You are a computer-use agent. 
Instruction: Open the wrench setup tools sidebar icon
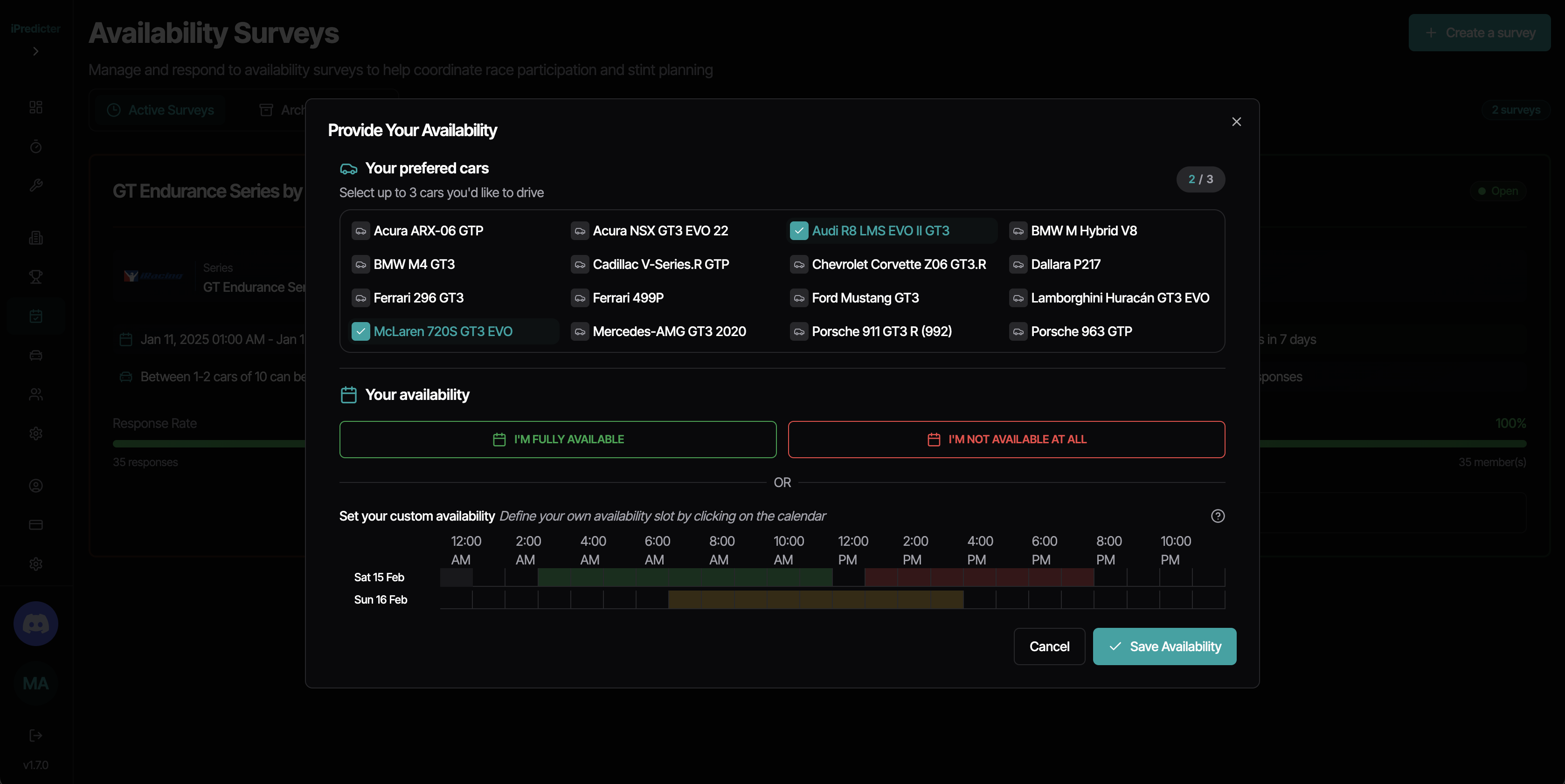tap(35, 185)
